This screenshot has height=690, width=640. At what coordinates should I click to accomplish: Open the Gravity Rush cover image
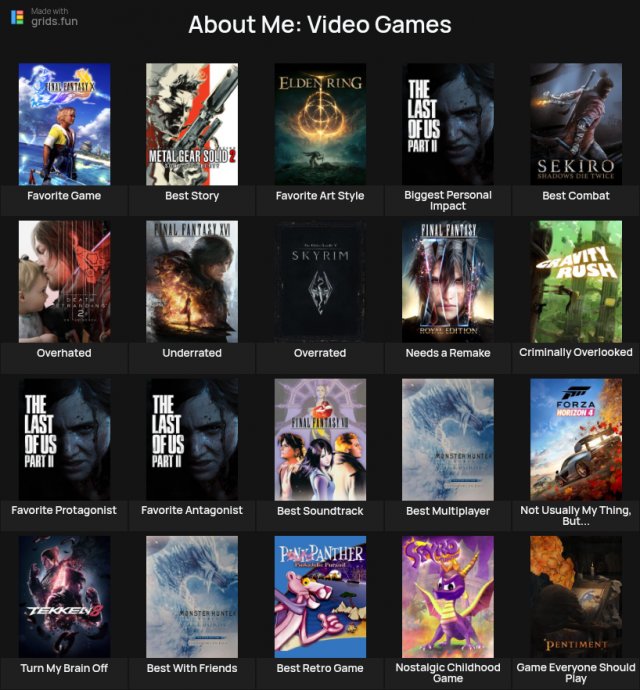[576, 281]
